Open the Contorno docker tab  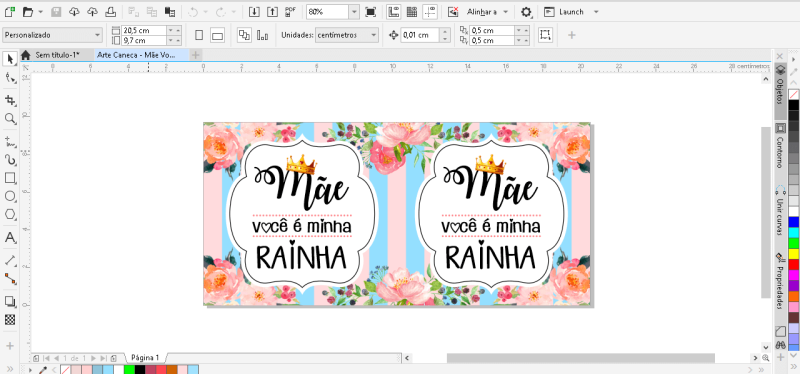(x=780, y=145)
